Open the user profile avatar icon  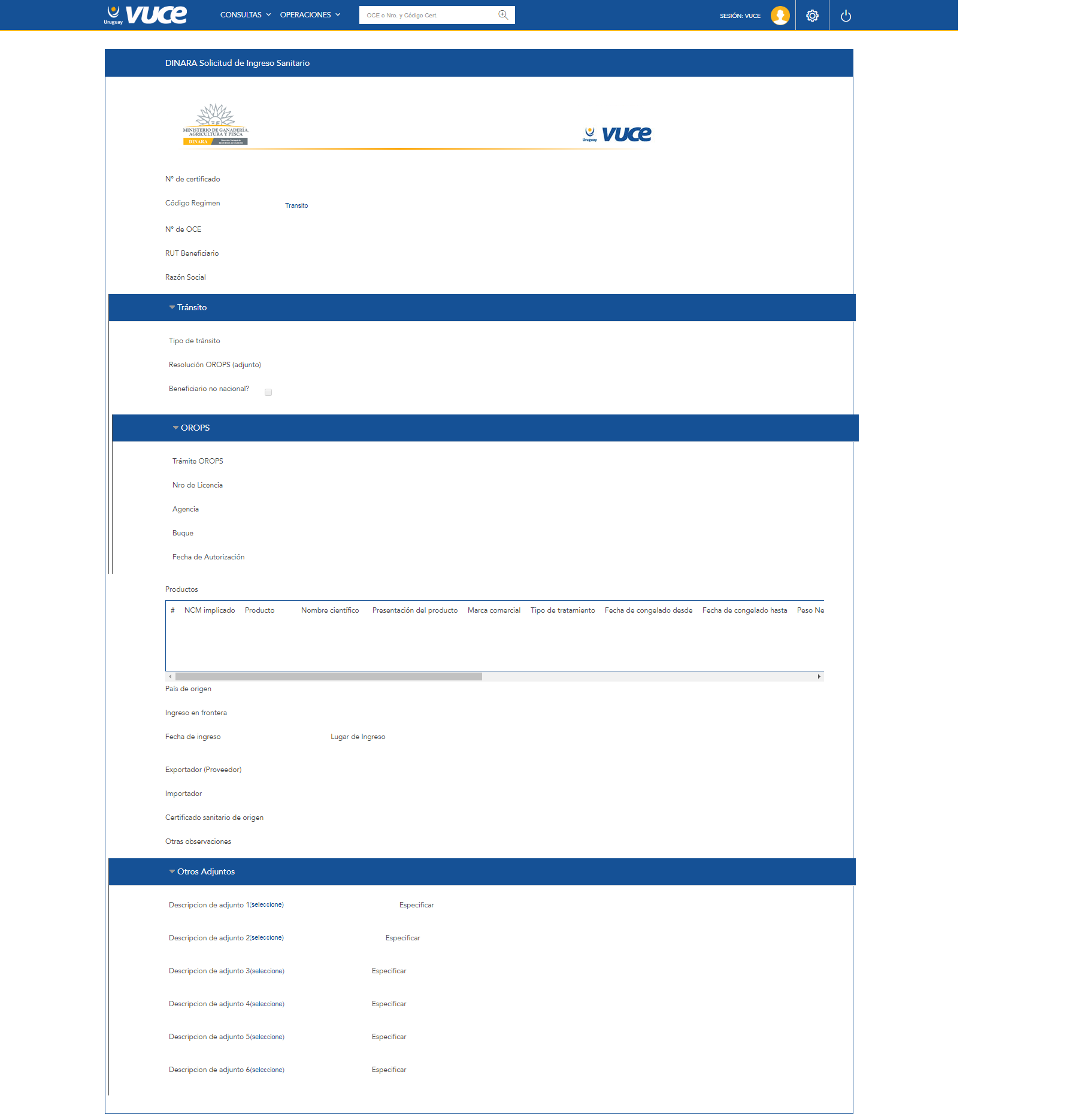(780, 16)
